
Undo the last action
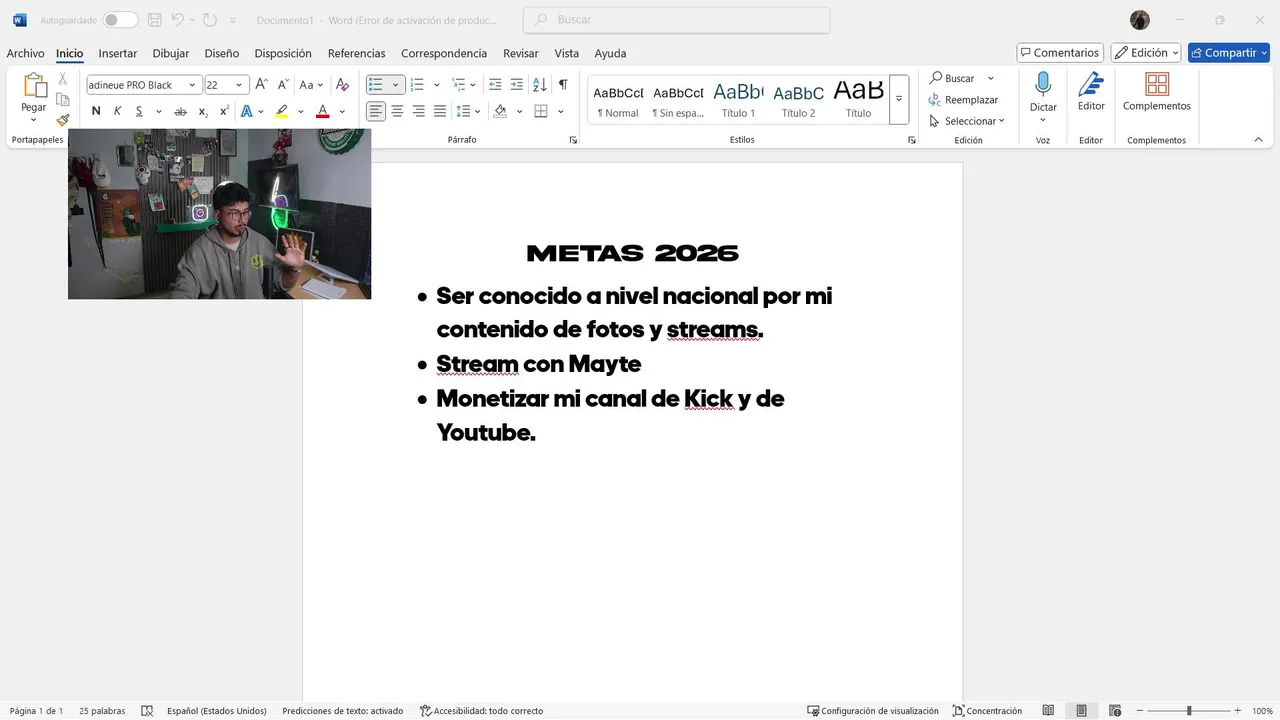(178, 20)
